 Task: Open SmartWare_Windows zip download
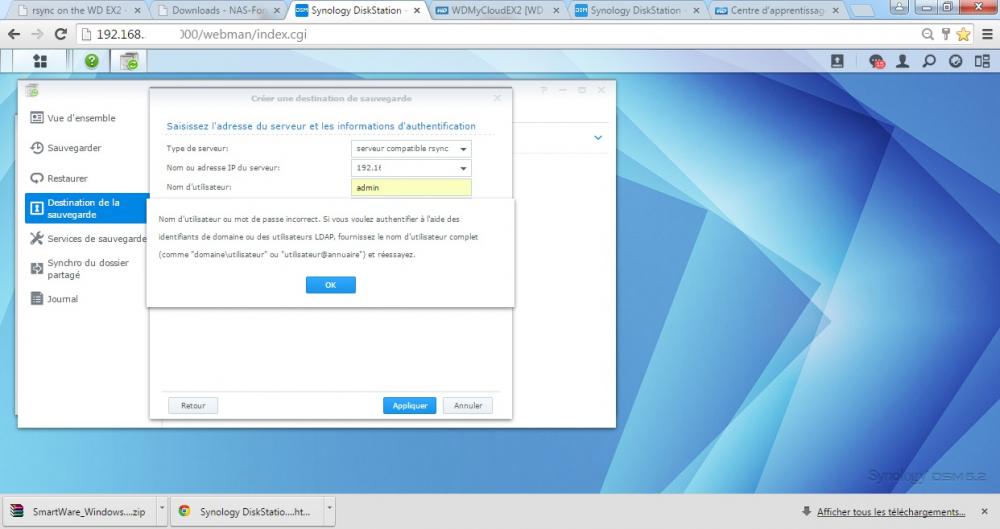tap(79, 511)
